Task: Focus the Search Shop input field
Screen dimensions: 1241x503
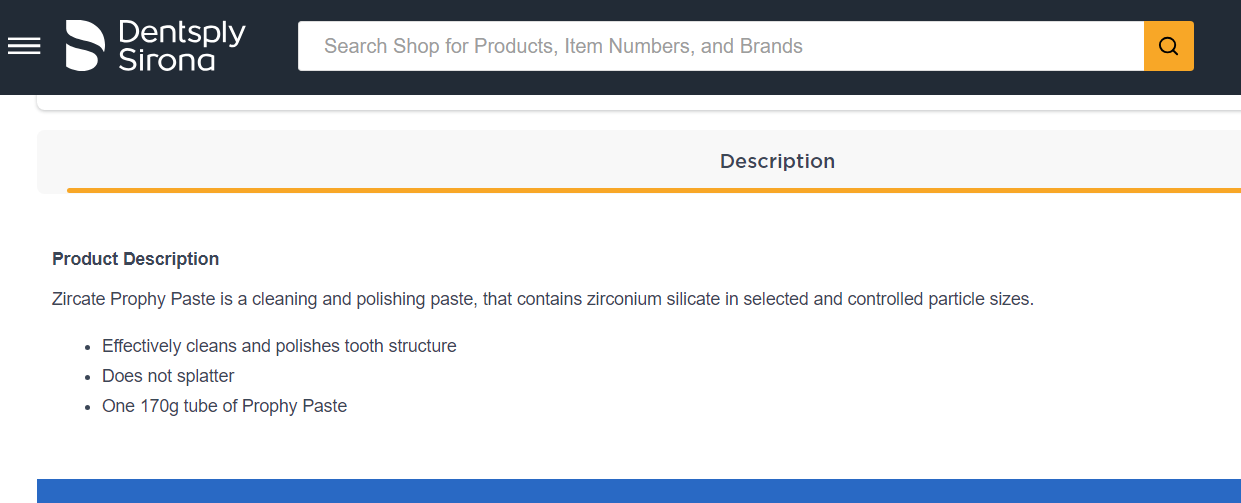Action: pos(720,46)
